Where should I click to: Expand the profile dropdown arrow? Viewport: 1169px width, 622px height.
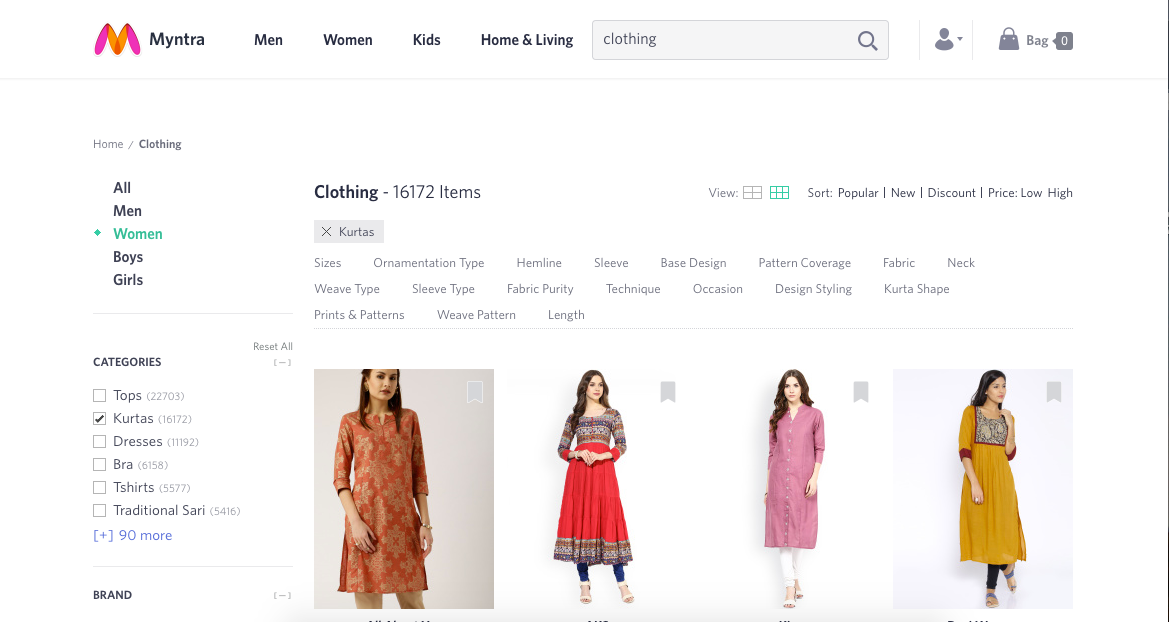957,39
